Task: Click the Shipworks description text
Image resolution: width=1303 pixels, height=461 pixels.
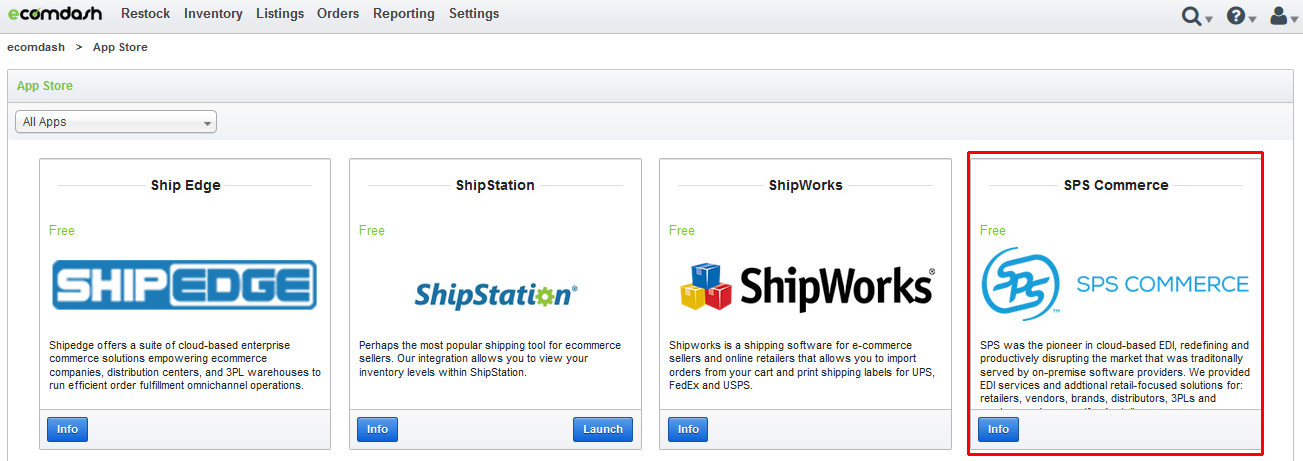Action: pos(804,365)
